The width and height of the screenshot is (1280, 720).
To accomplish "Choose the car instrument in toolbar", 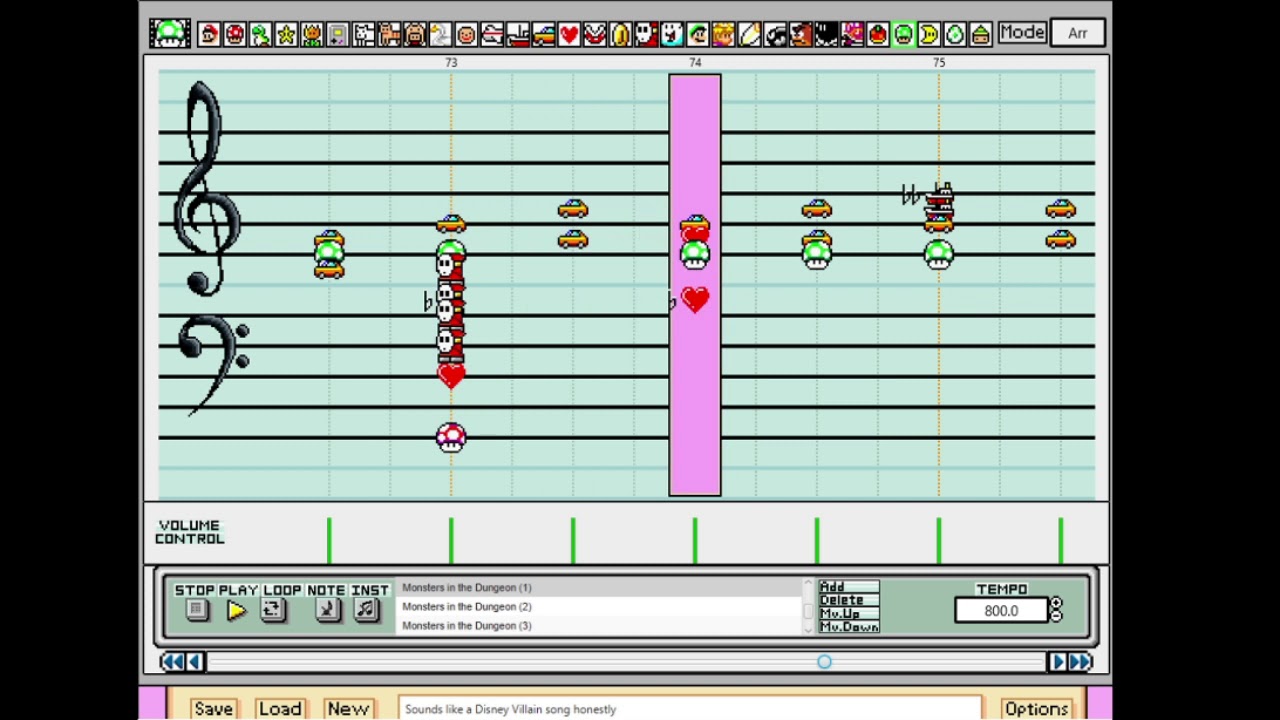I will pos(543,34).
